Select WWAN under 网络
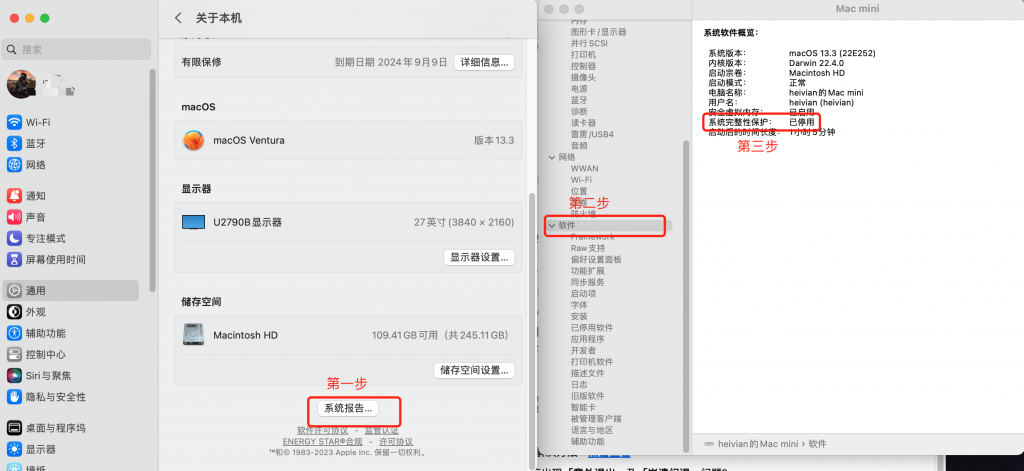1024x471 pixels. coord(584,169)
